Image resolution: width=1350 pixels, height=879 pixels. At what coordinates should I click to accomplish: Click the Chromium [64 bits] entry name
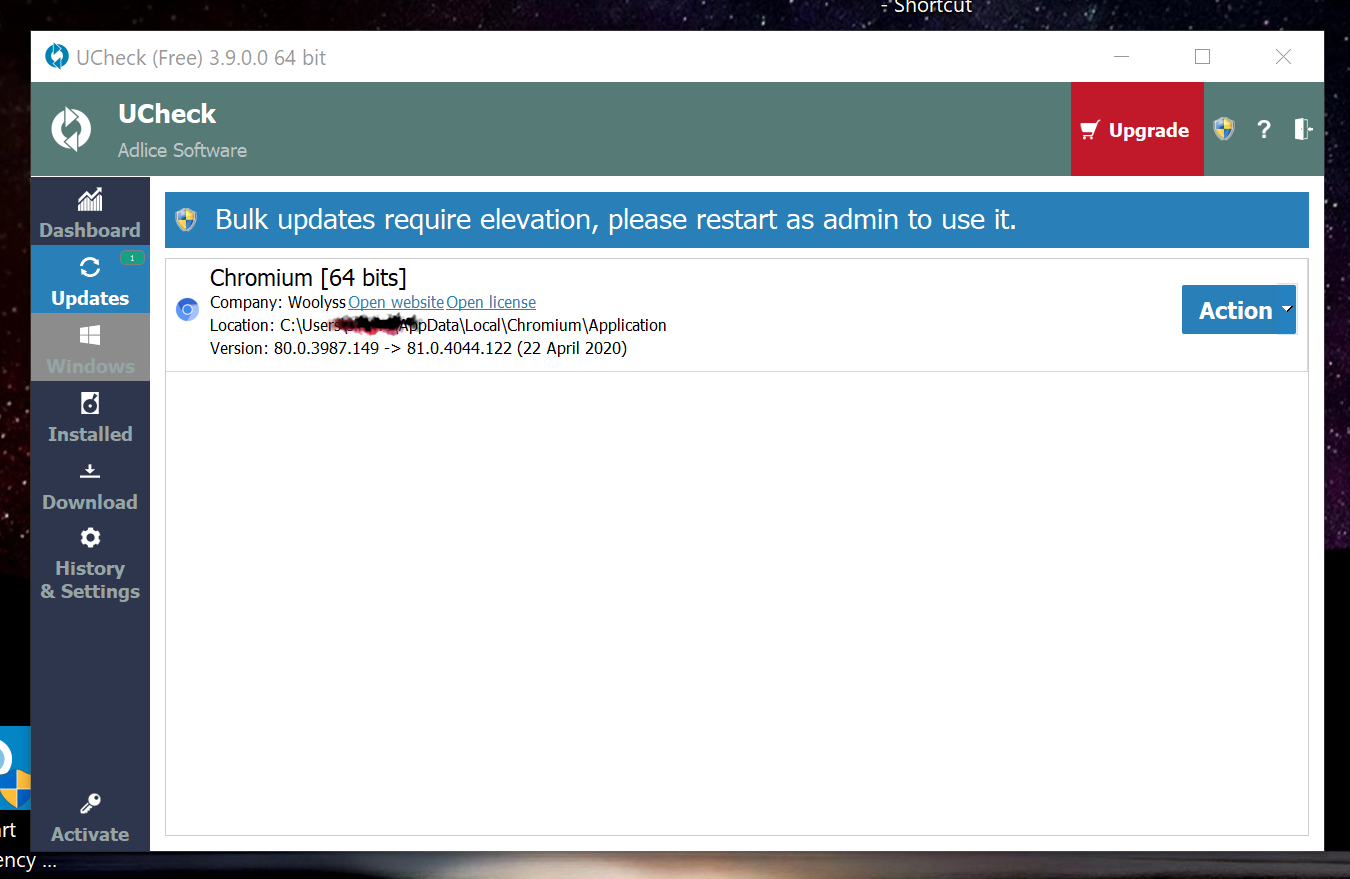(308, 278)
